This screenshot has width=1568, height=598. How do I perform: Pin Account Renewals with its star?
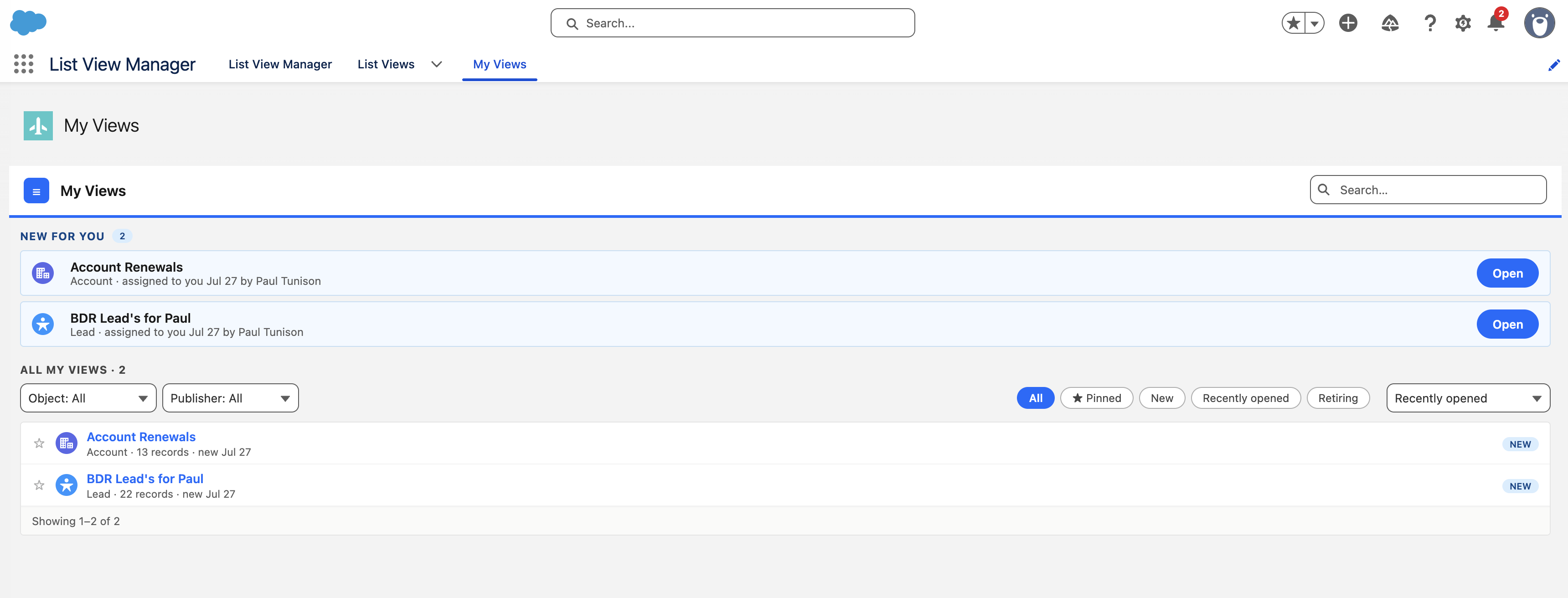pyautogui.click(x=39, y=443)
